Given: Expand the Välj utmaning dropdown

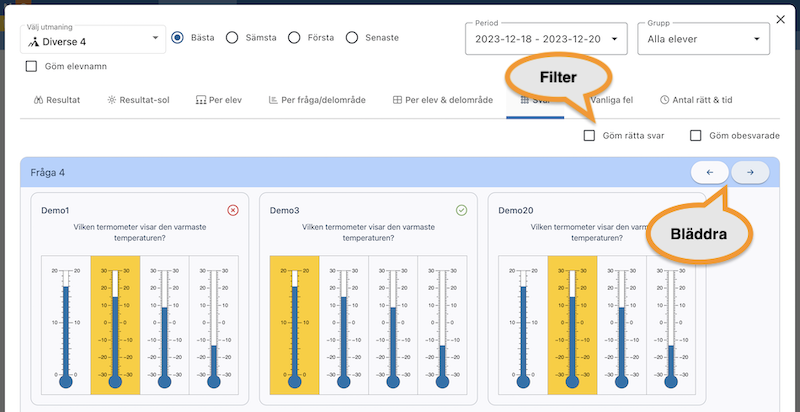Looking at the screenshot, I should 93,38.
